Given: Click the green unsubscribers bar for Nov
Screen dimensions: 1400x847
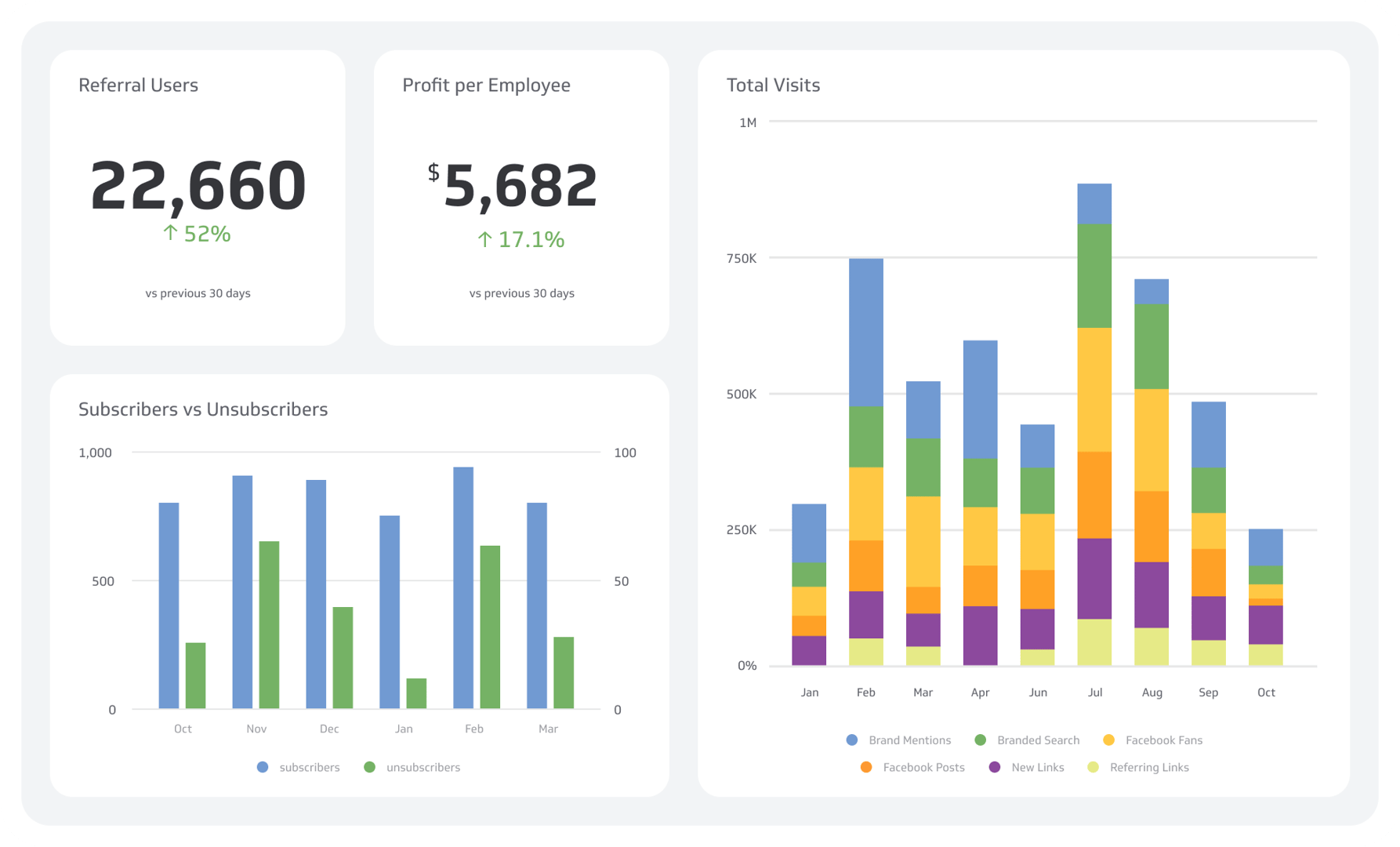Looking at the screenshot, I should tap(269, 625).
